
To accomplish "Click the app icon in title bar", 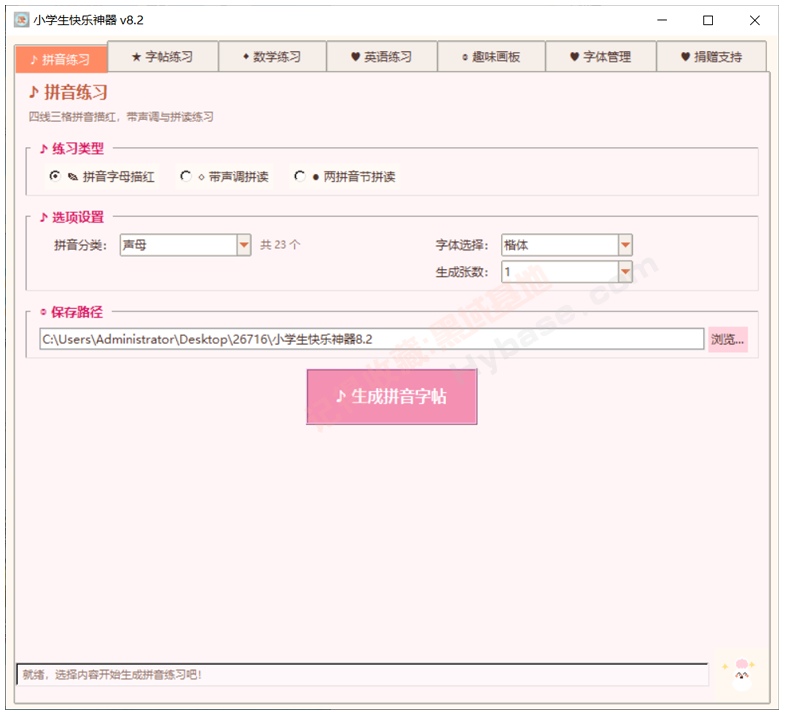I will [x=22, y=20].
